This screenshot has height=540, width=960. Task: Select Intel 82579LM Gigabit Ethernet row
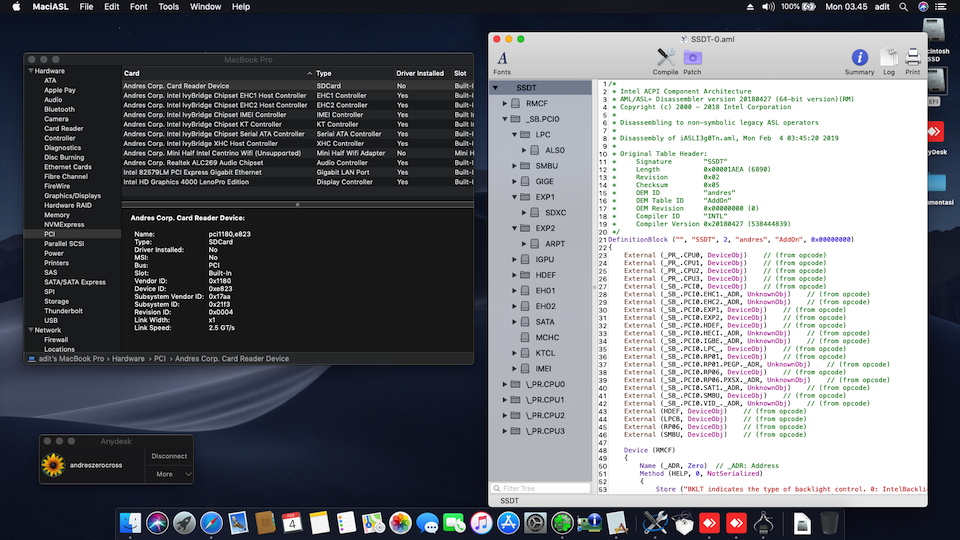298,173
